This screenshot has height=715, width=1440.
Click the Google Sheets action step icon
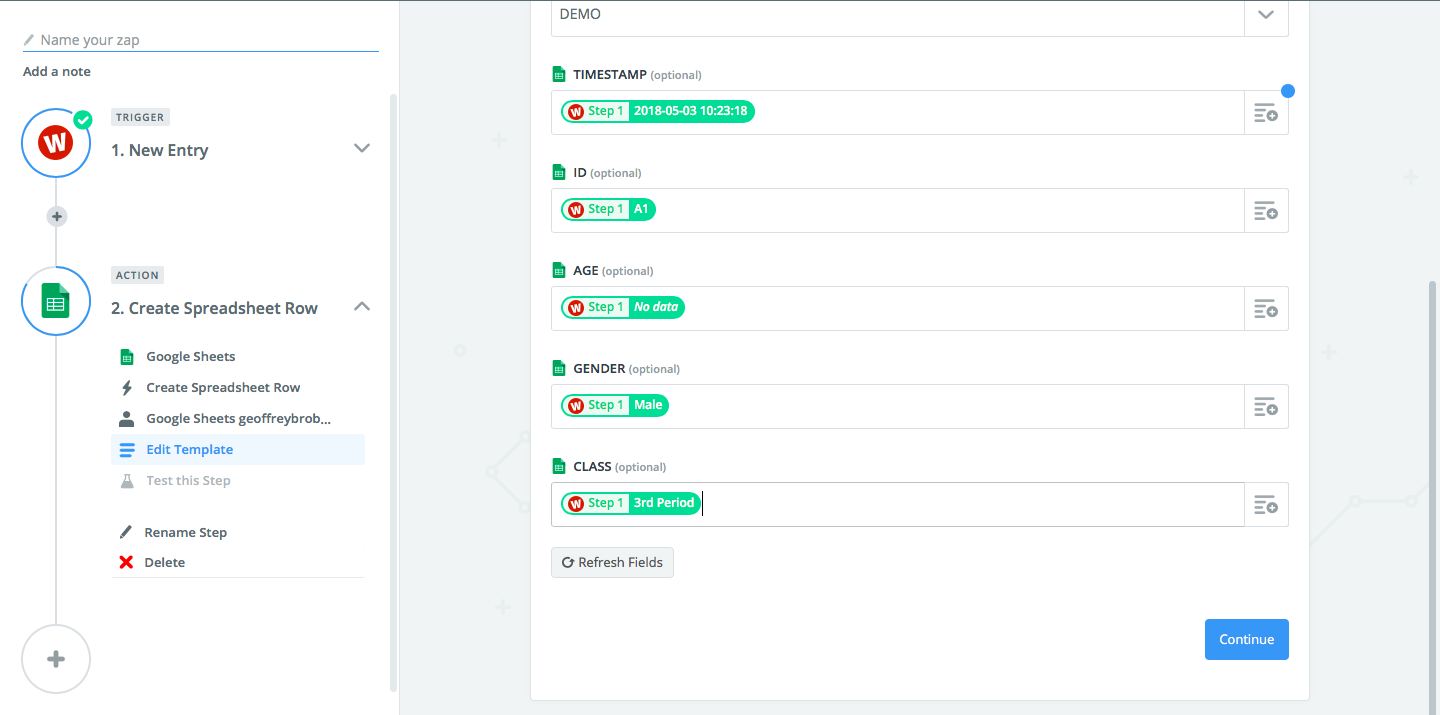pos(56,301)
